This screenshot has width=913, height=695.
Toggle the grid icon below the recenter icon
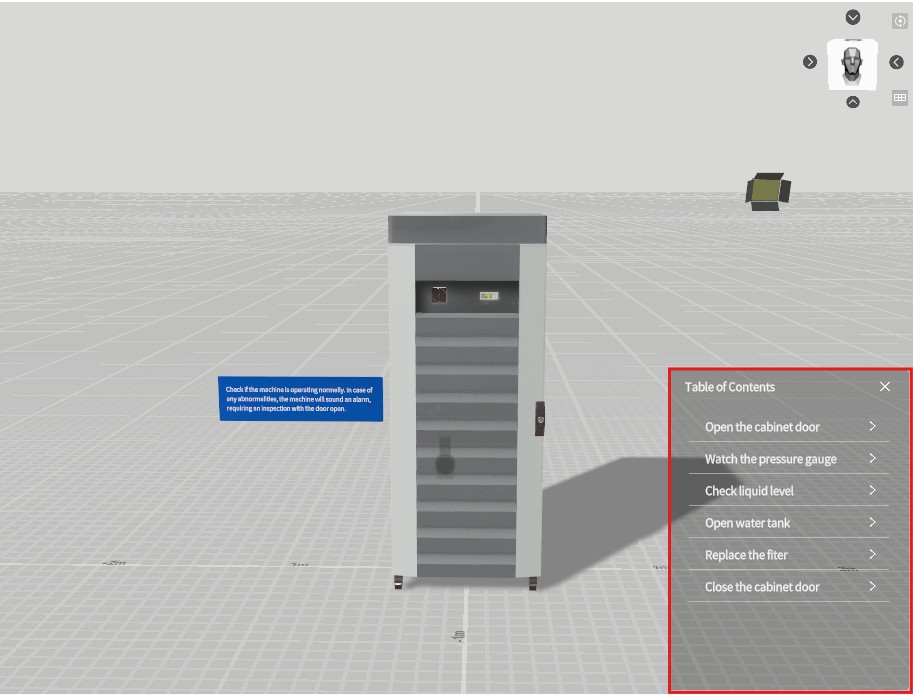coord(899,98)
